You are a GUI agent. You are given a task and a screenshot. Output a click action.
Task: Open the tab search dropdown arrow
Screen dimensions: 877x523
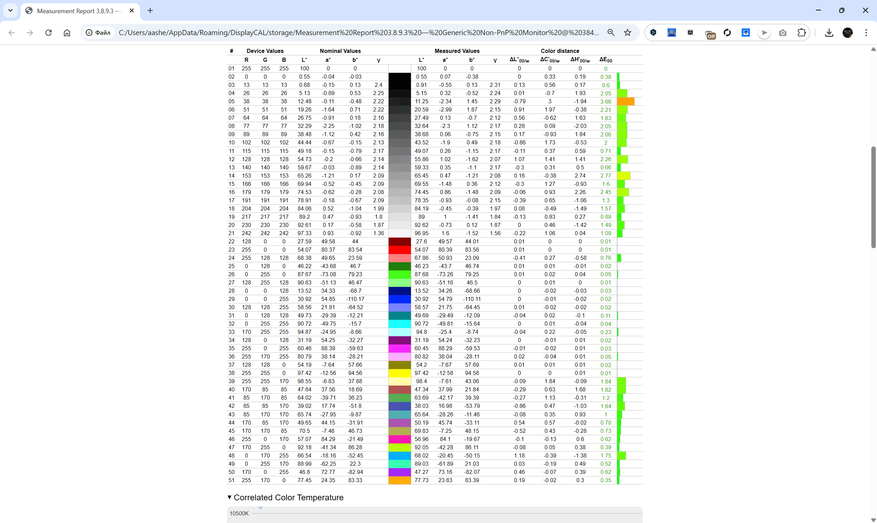click(12, 10)
